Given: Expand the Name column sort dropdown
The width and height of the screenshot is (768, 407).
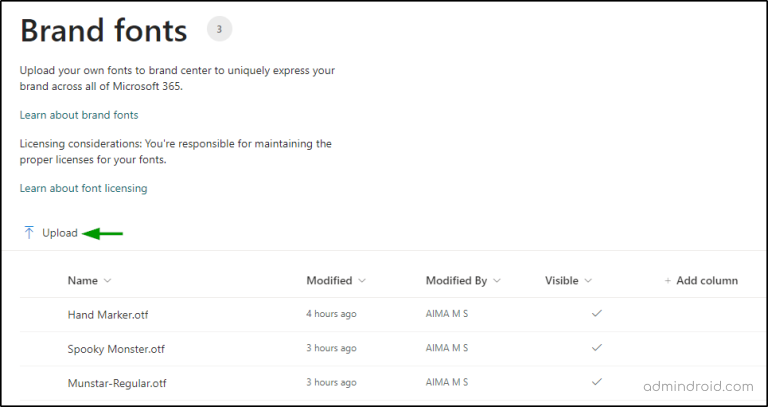Looking at the screenshot, I should pyautogui.click(x=108, y=281).
